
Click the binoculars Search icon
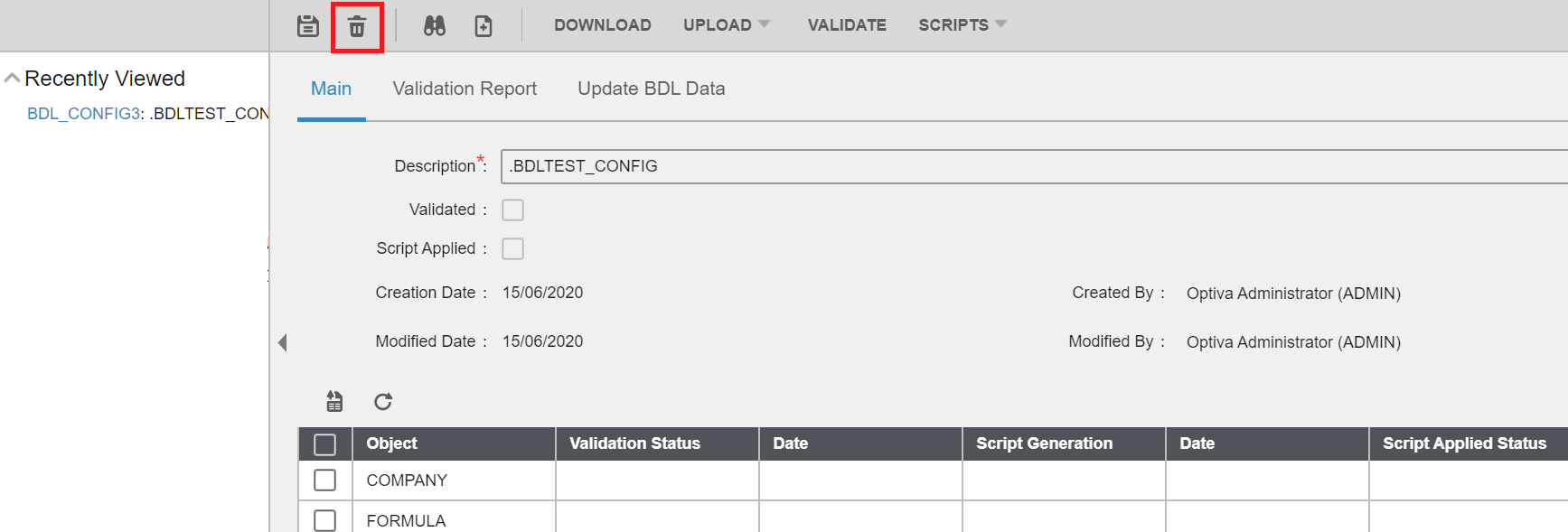pos(435,26)
